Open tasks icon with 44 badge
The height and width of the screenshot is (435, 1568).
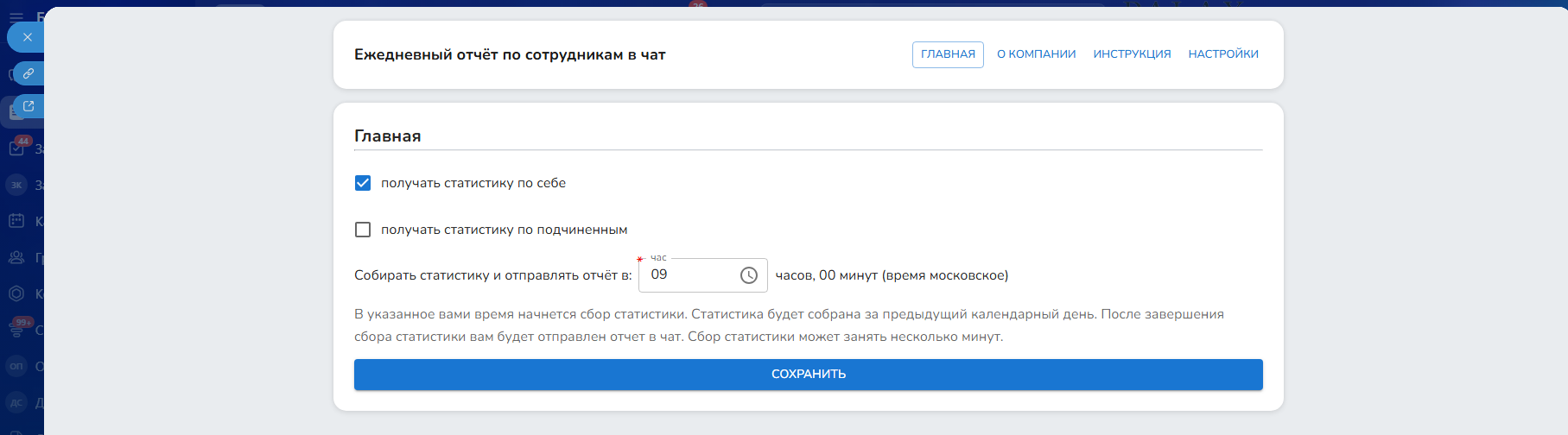16,148
